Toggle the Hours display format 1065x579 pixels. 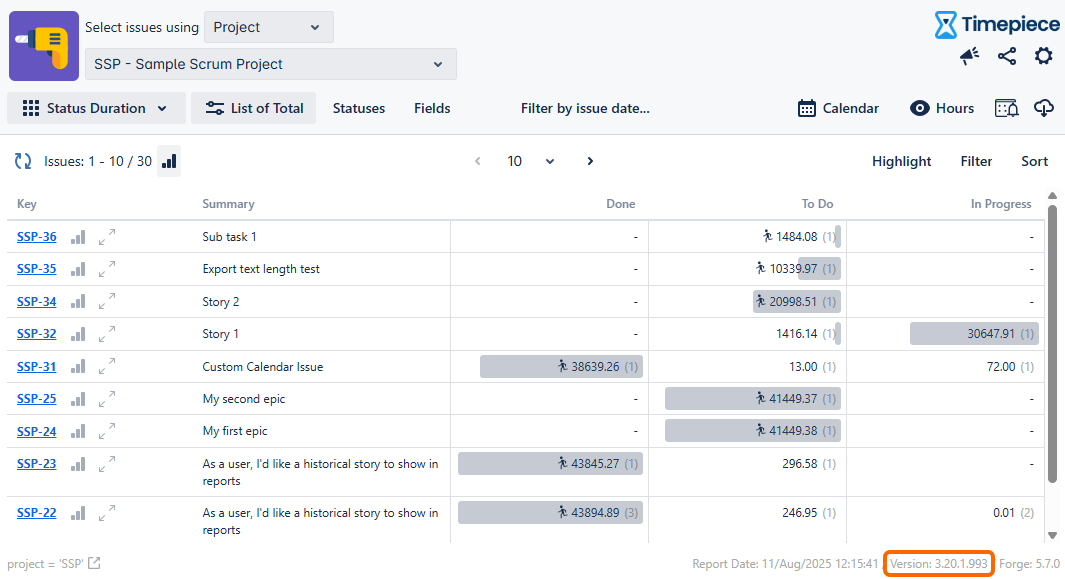coord(941,108)
